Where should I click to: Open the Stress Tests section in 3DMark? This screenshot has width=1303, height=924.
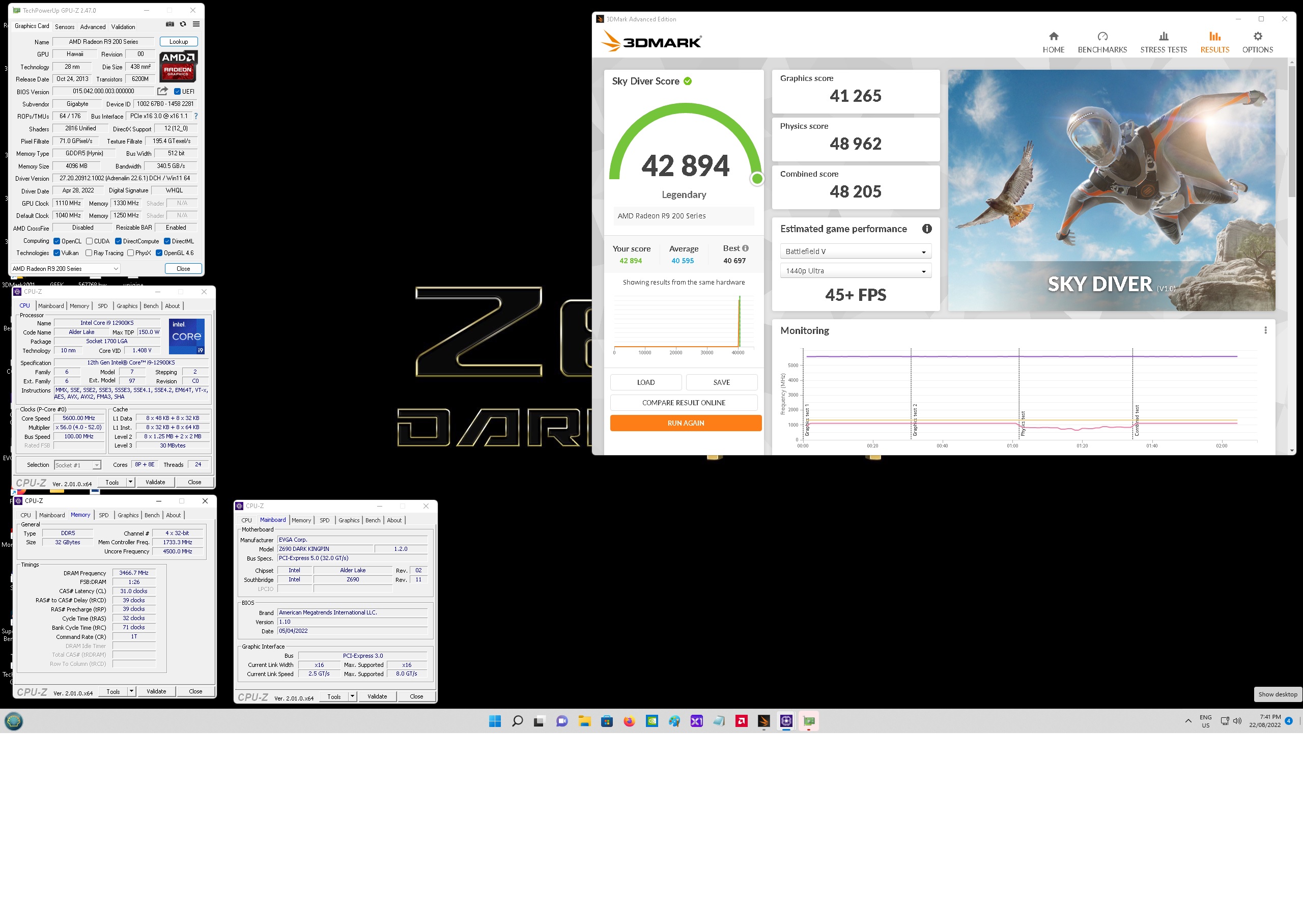click(x=1163, y=43)
